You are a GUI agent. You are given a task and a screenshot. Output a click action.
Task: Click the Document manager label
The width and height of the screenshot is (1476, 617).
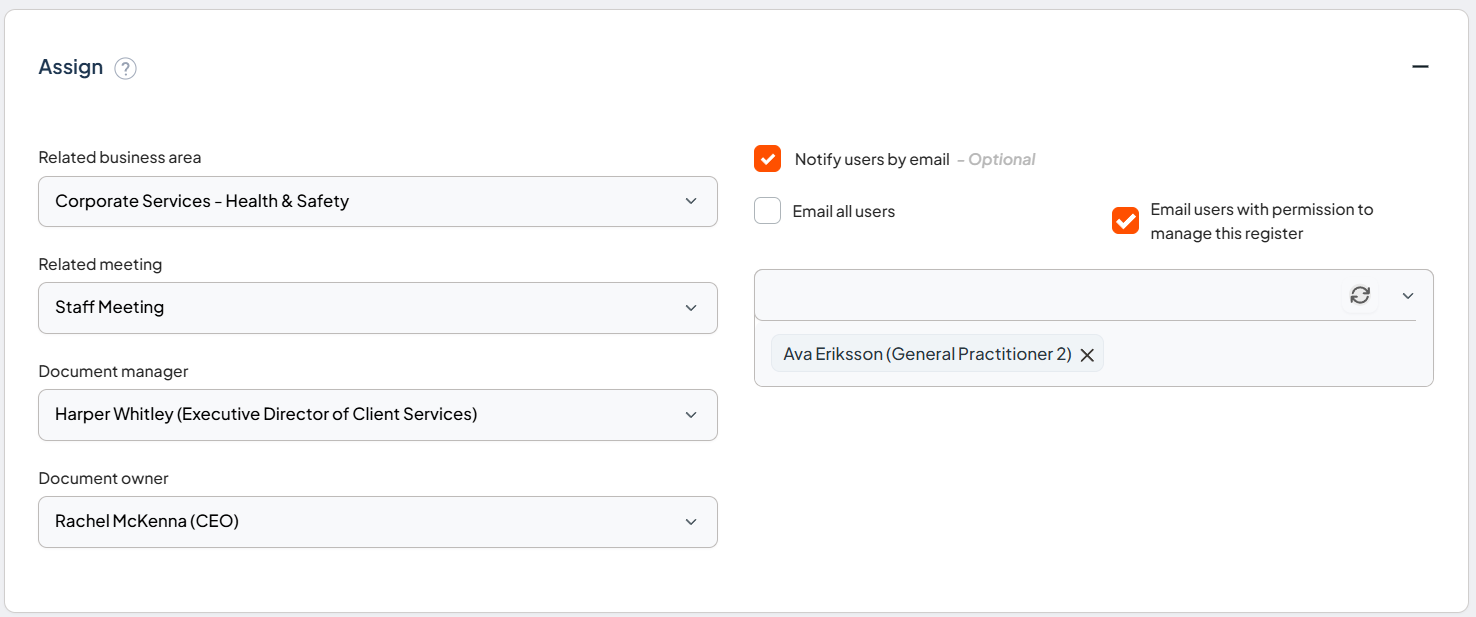(x=113, y=371)
